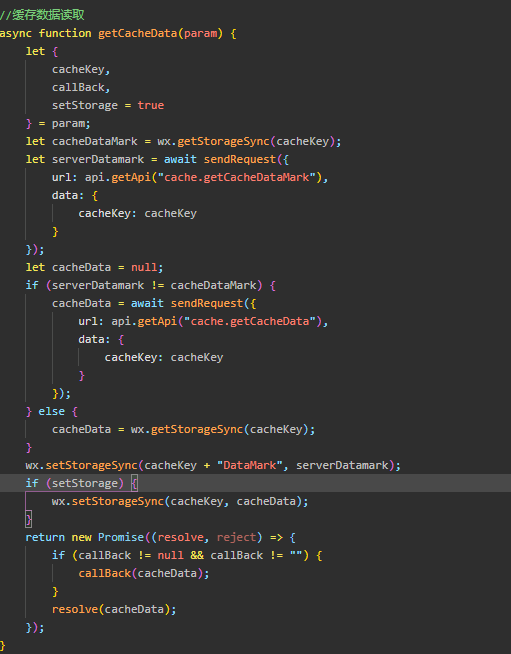511x654 pixels.
Task: Click the serverDatamark variable declaration
Action: 98,159
